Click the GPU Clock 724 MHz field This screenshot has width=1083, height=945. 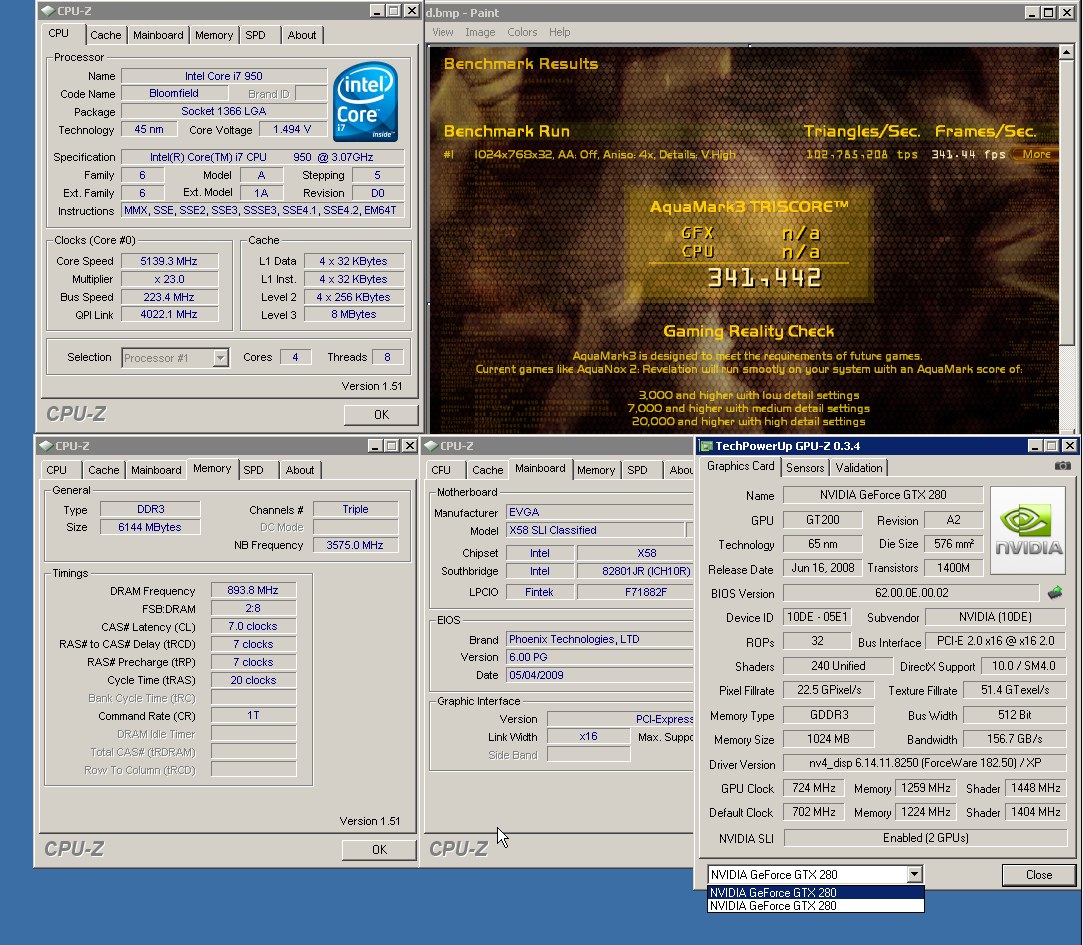[814, 788]
